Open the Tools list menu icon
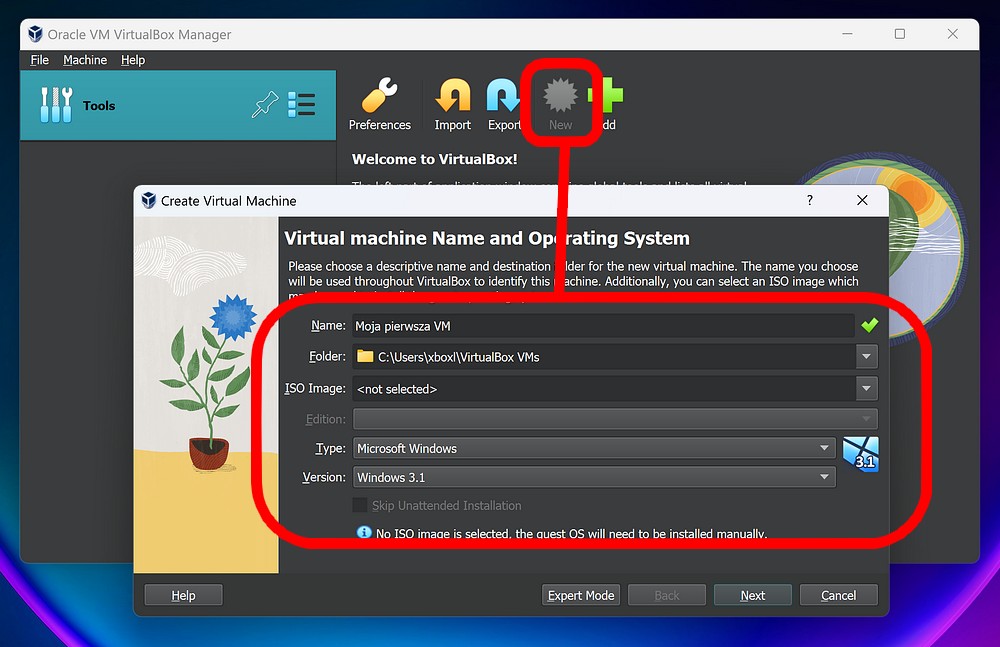 [x=301, y=105]
